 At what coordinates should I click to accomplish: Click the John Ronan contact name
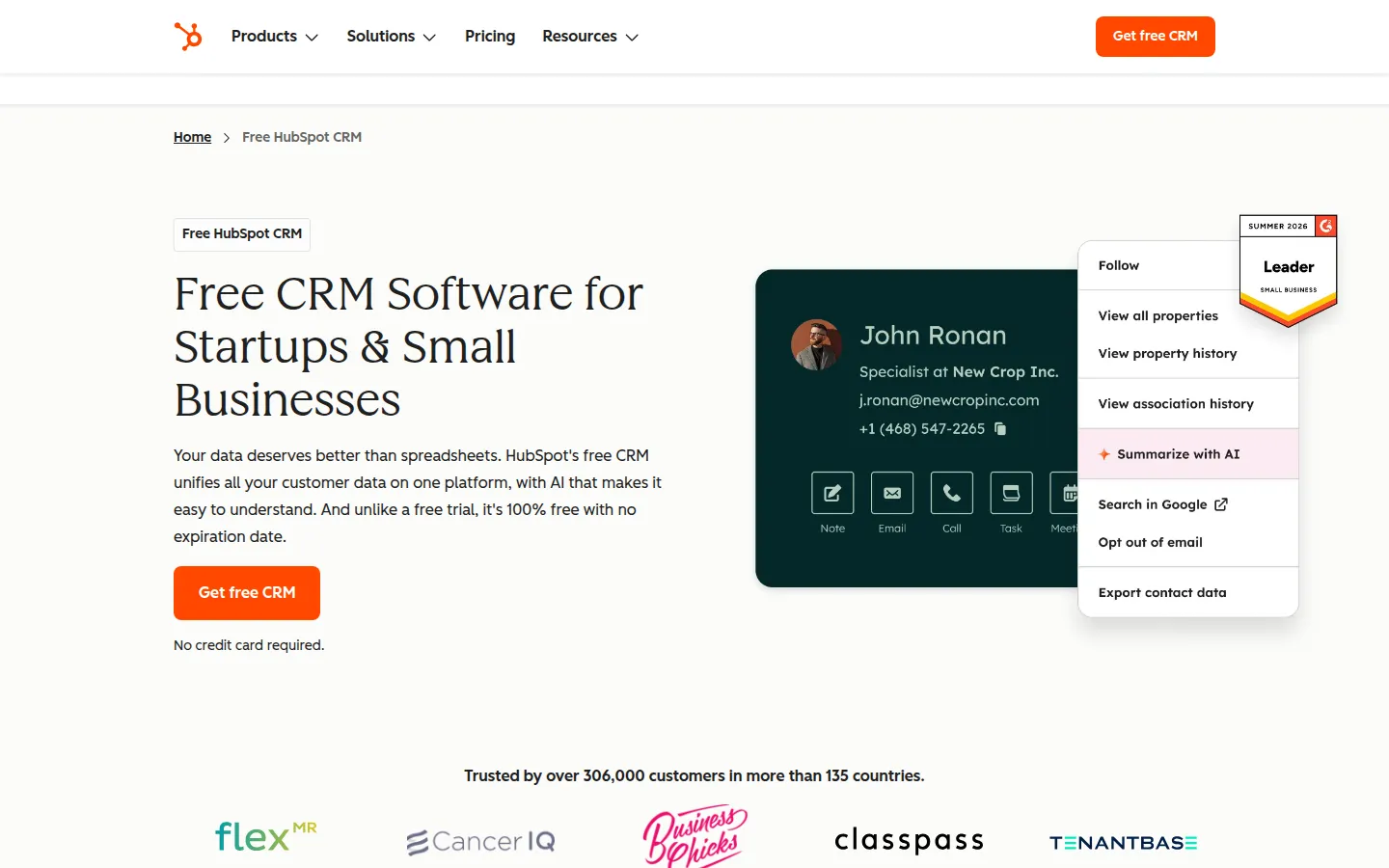click(933, 336)
